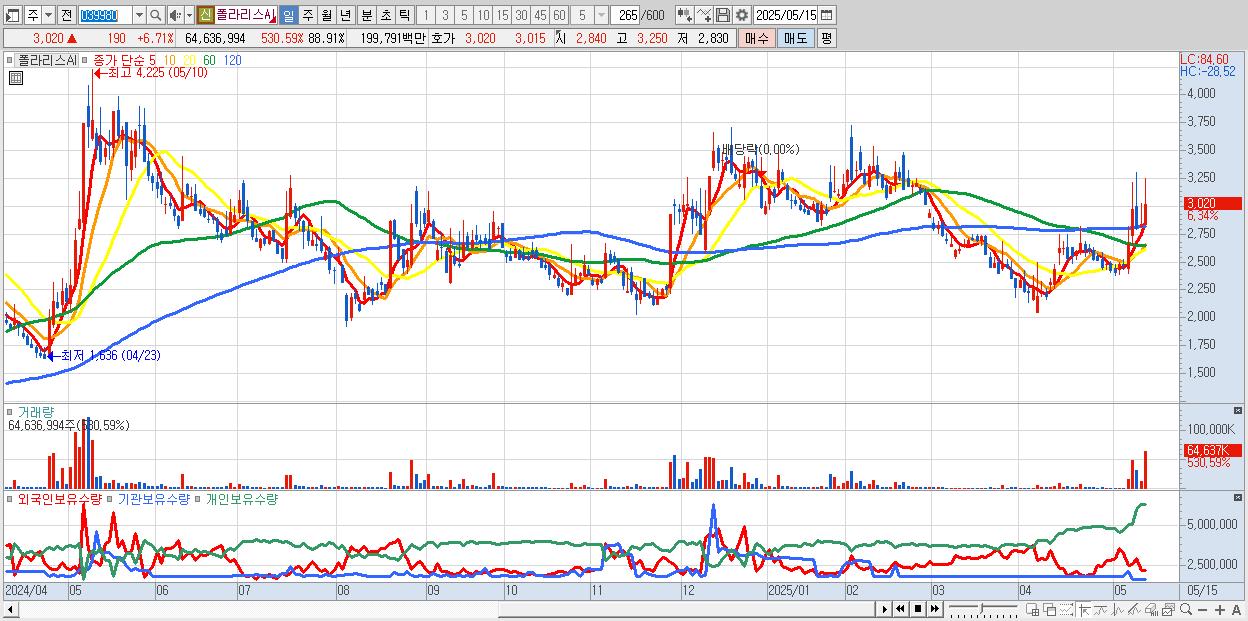The width and height of the screenshot is (1248, 621).
Task: Click the 매도 sell button
Action: click(796, 38)
